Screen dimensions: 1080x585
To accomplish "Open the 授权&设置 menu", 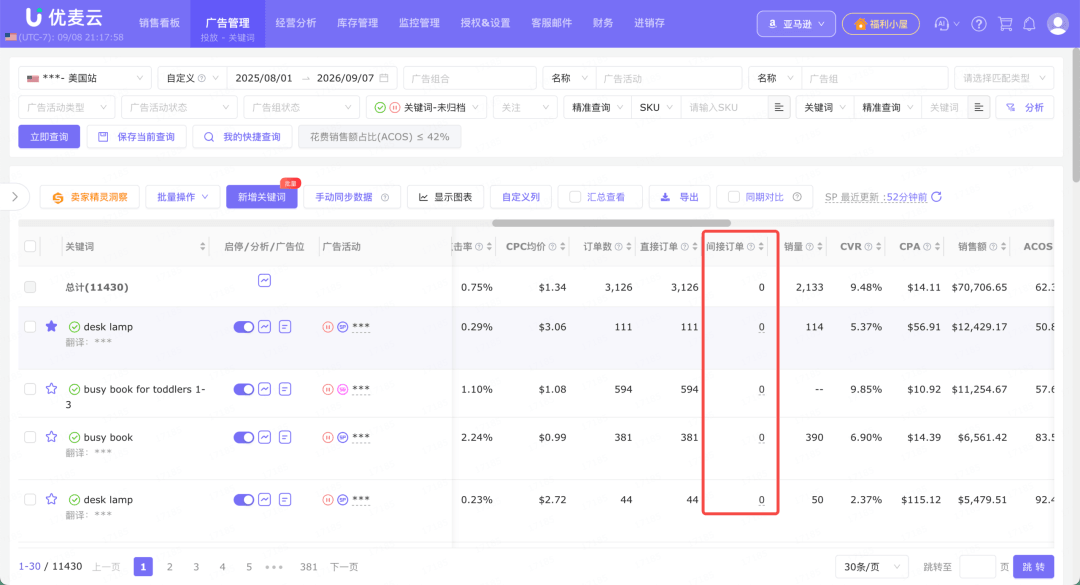I will (x=485, y=23).
